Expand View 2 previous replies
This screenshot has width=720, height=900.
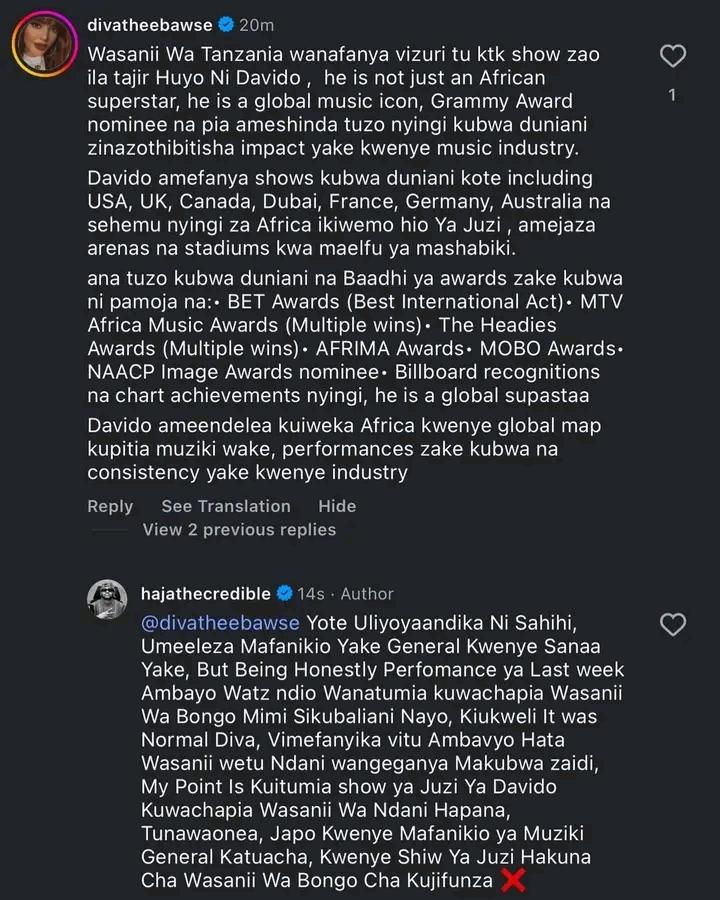click(239, 530)
